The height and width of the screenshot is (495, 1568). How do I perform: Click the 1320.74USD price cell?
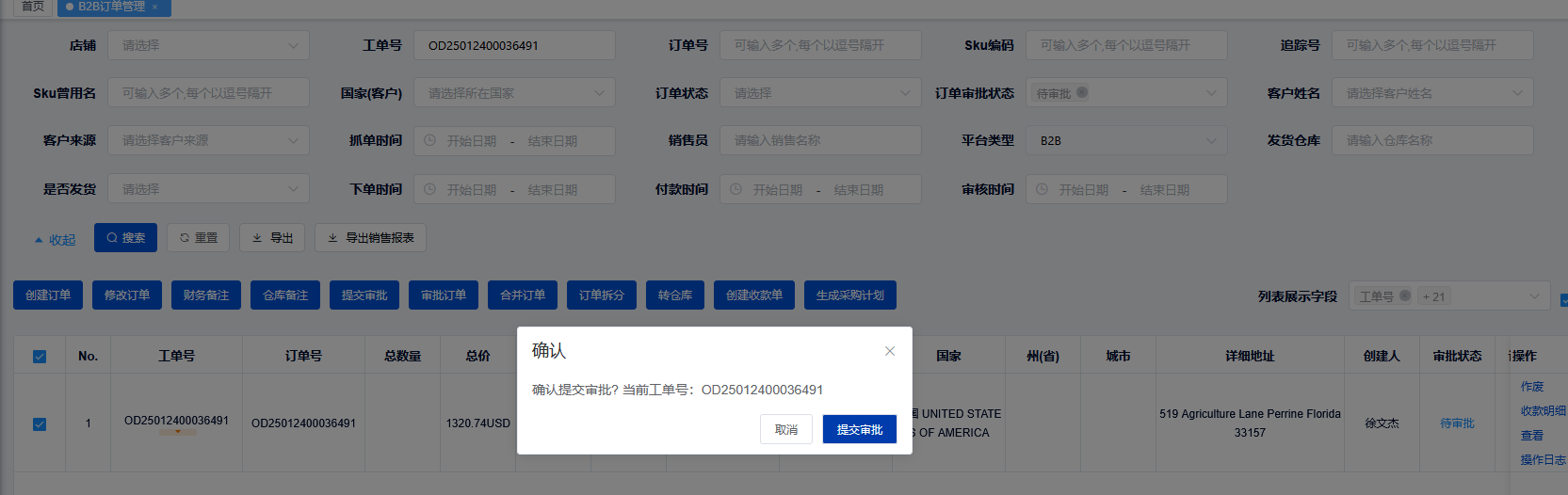477,423
